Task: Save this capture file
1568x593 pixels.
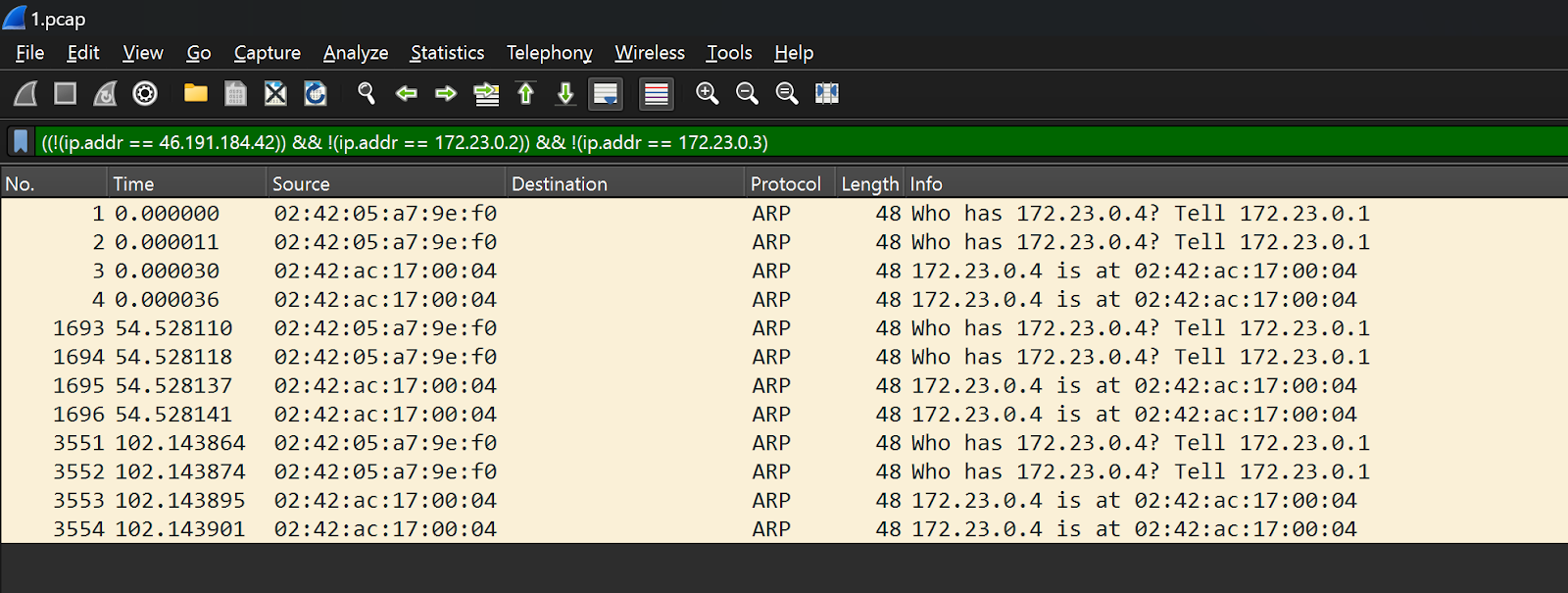Action: (235, 93)
